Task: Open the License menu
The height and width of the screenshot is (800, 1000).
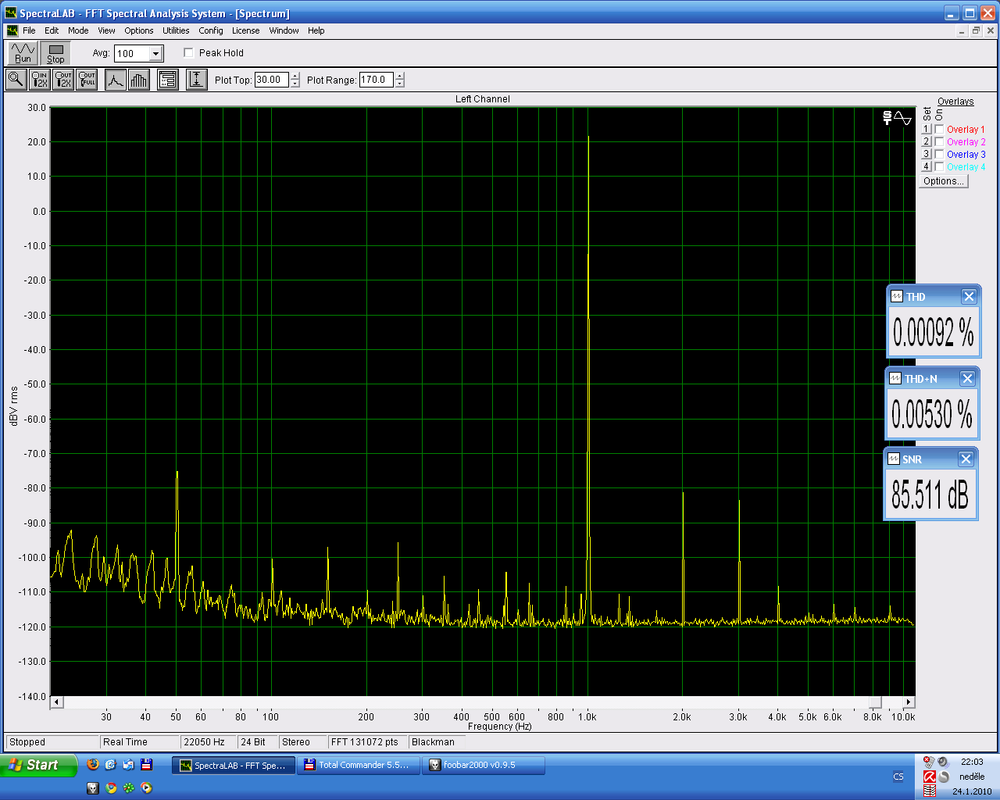Action: (x=246, y=31)
